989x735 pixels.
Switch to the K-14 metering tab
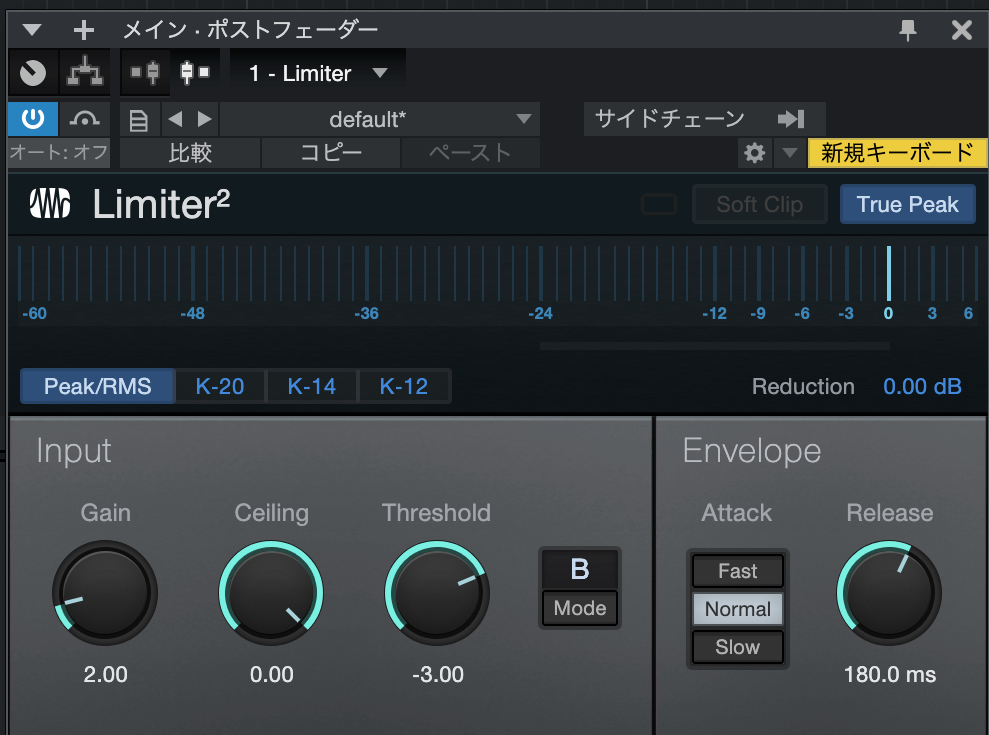coord(311,386)
